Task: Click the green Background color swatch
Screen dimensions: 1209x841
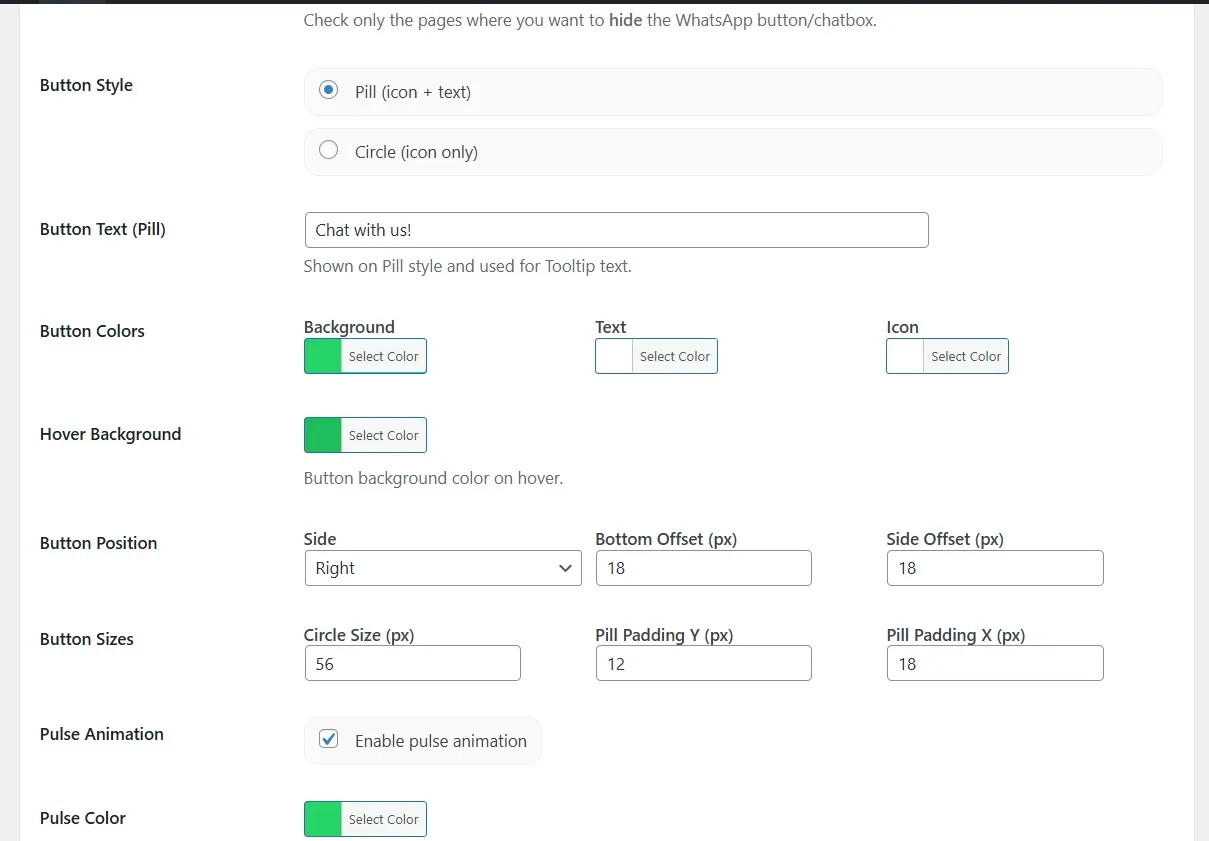Action: pyautogui.click(x=323, y=356)
